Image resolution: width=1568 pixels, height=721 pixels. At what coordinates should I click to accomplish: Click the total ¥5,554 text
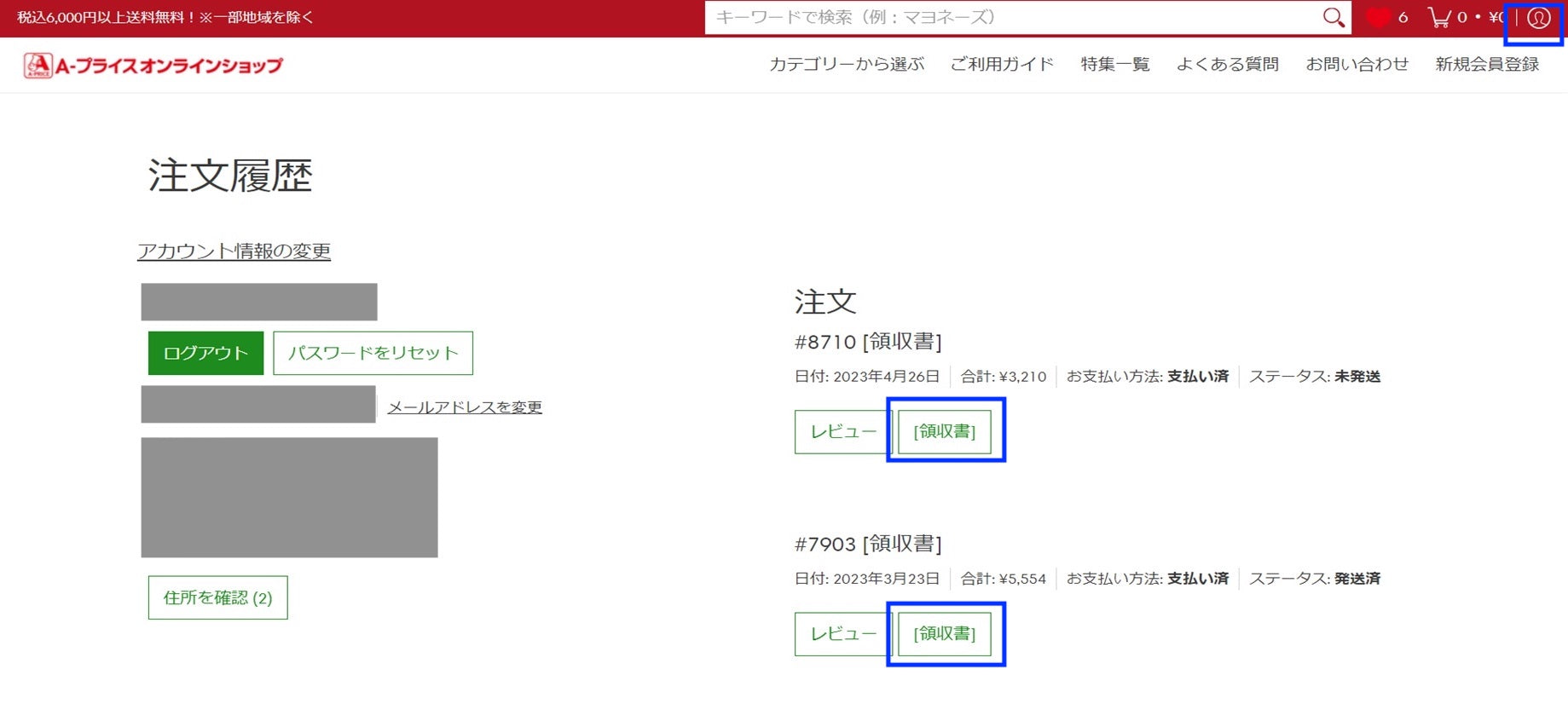pyautogui.click(x=1022, y=579)
